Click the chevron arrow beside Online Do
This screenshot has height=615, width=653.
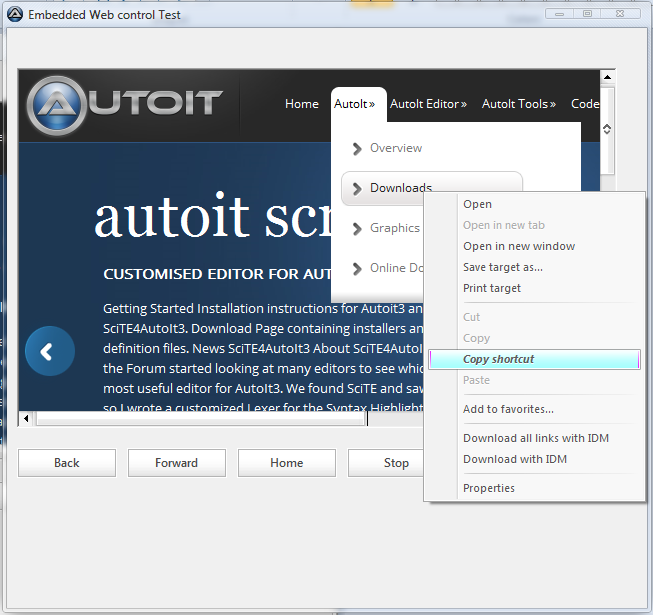357,269
